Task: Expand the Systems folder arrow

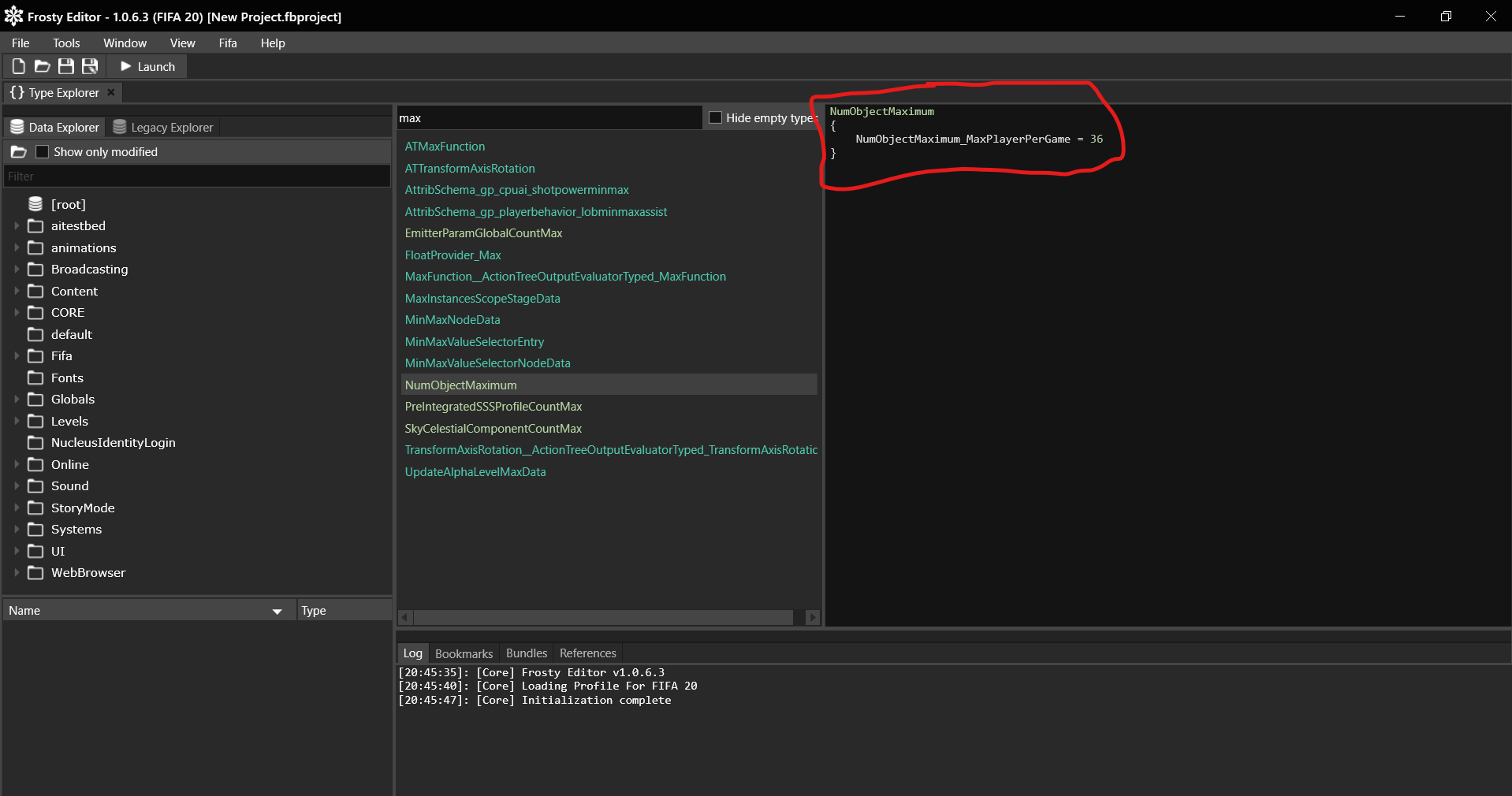Action: [17, 530]
